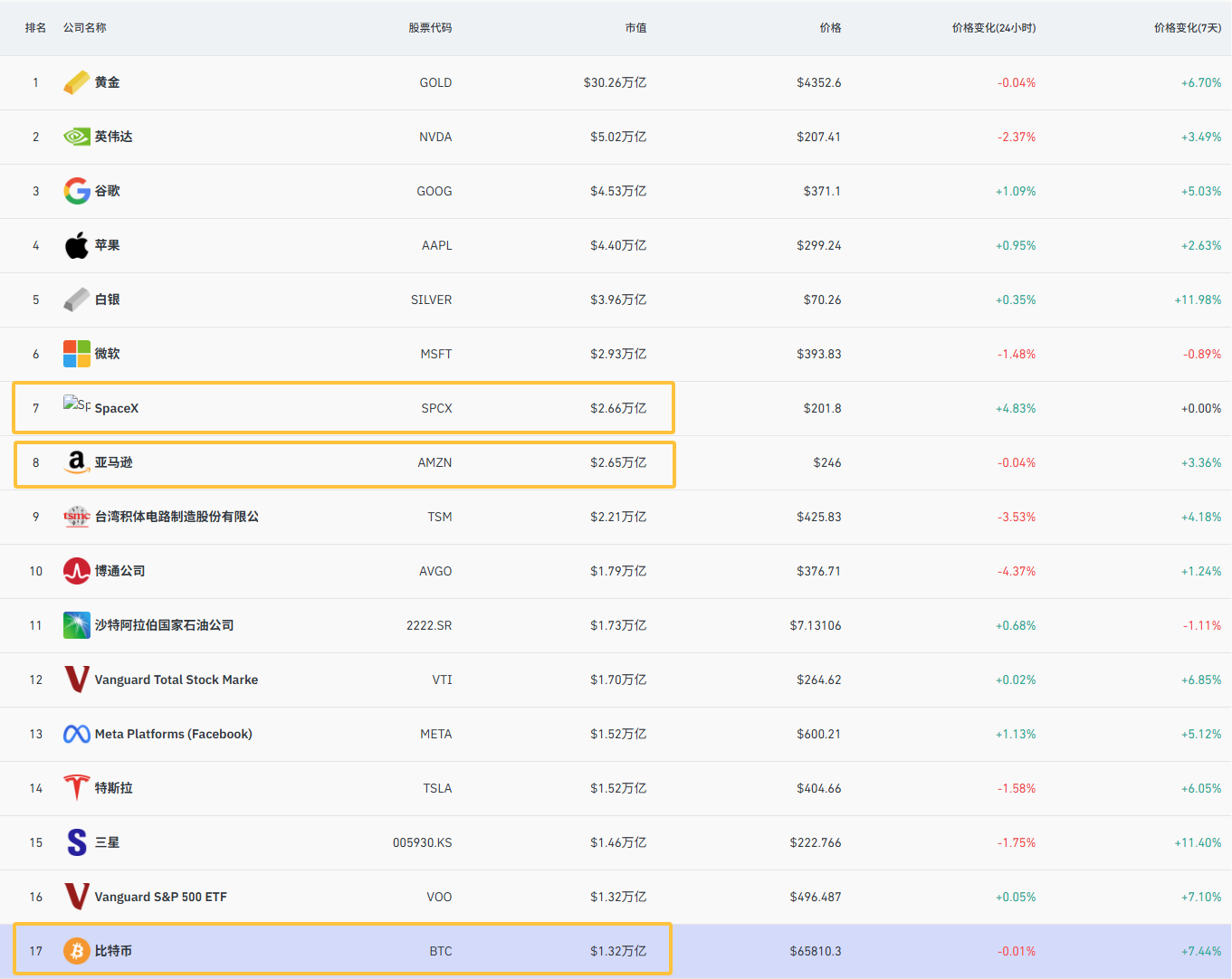Open the 苹果 company link
This screenshot has width=1232, height=979.
click(x=108, y=245)
